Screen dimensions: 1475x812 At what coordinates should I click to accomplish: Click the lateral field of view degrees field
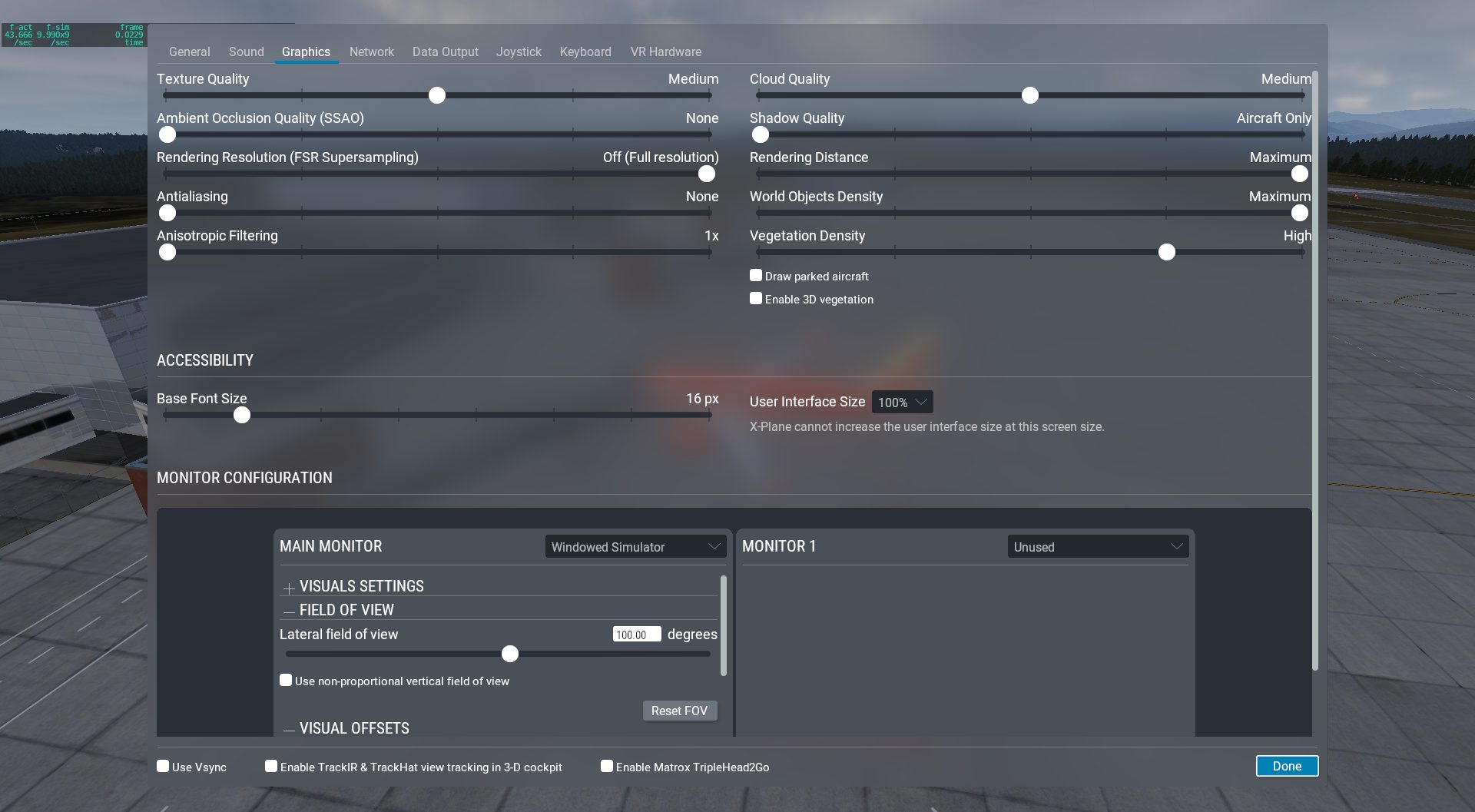(x=636, y=635)
